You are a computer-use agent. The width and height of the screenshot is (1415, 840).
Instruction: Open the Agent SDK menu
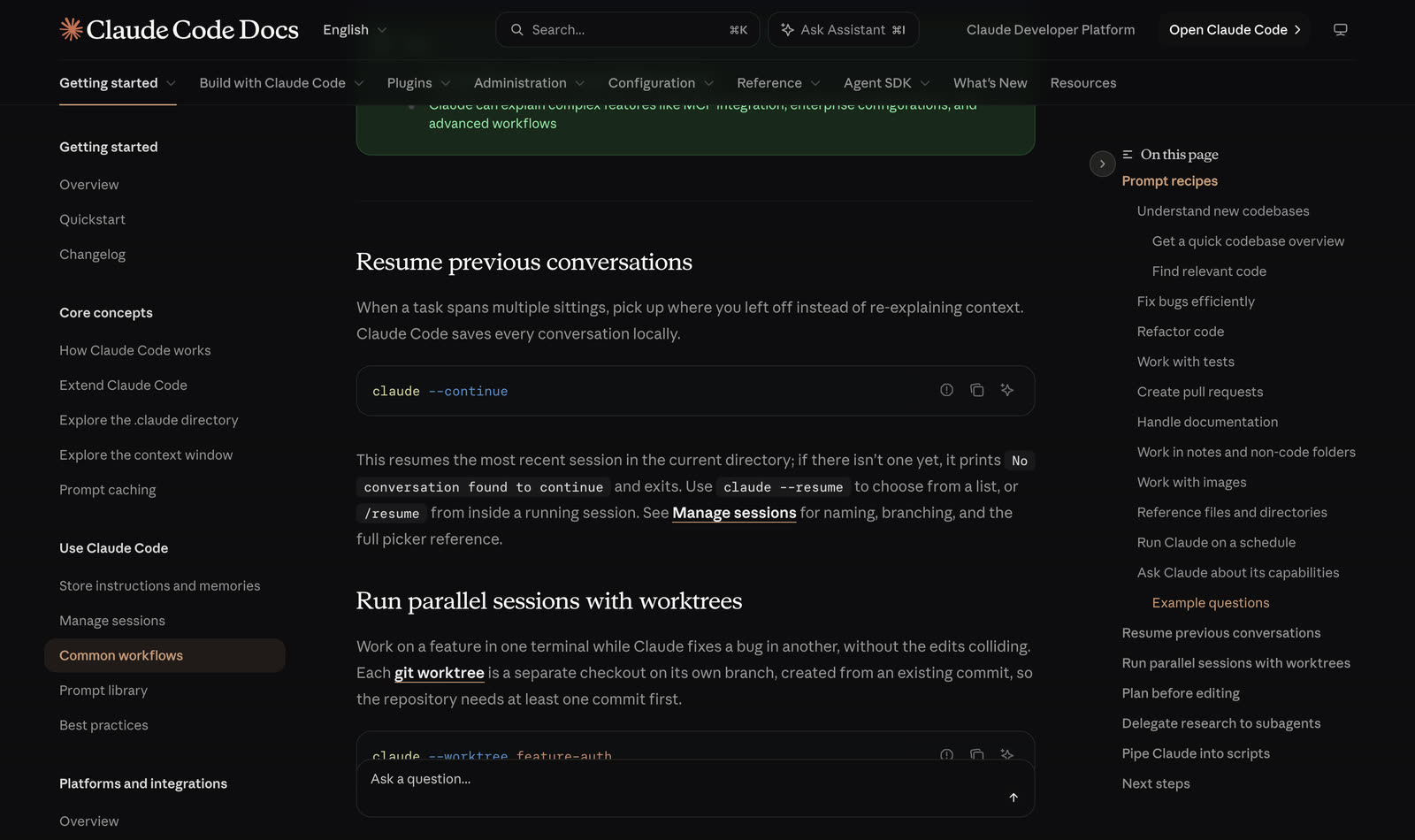coord(886,83)
